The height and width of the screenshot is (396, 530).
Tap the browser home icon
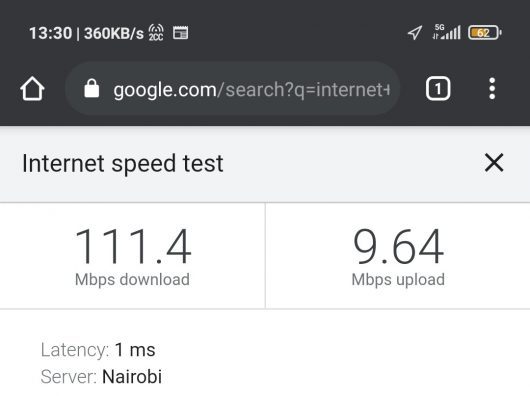click(x=32, y=89)
